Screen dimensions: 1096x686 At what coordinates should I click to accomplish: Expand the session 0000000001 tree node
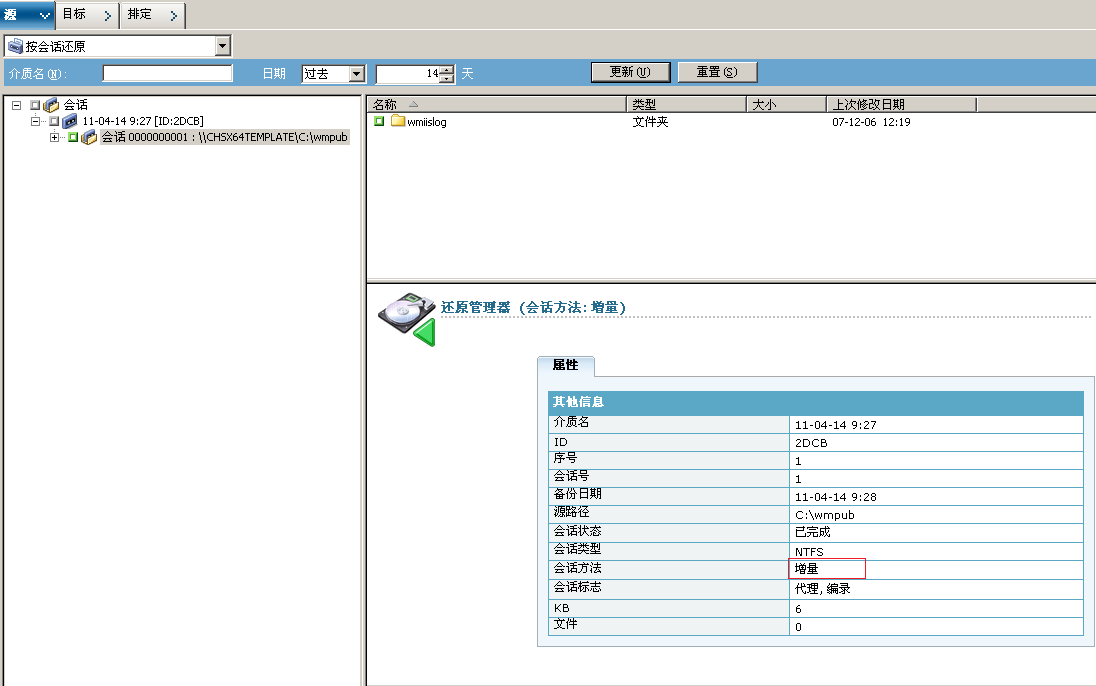tap(55, 137)
